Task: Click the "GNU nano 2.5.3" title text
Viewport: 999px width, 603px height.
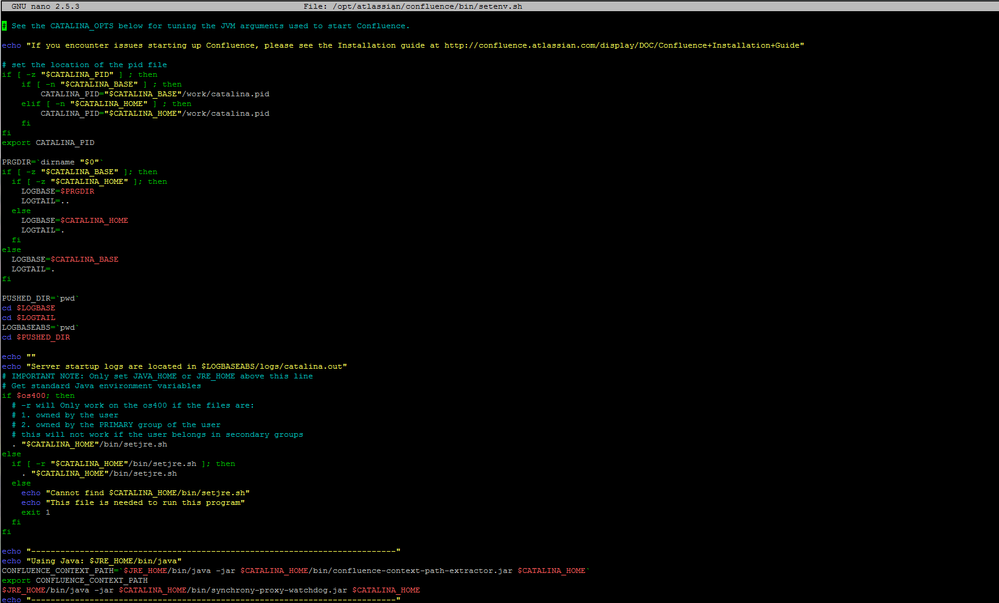Action: point(45,6)
